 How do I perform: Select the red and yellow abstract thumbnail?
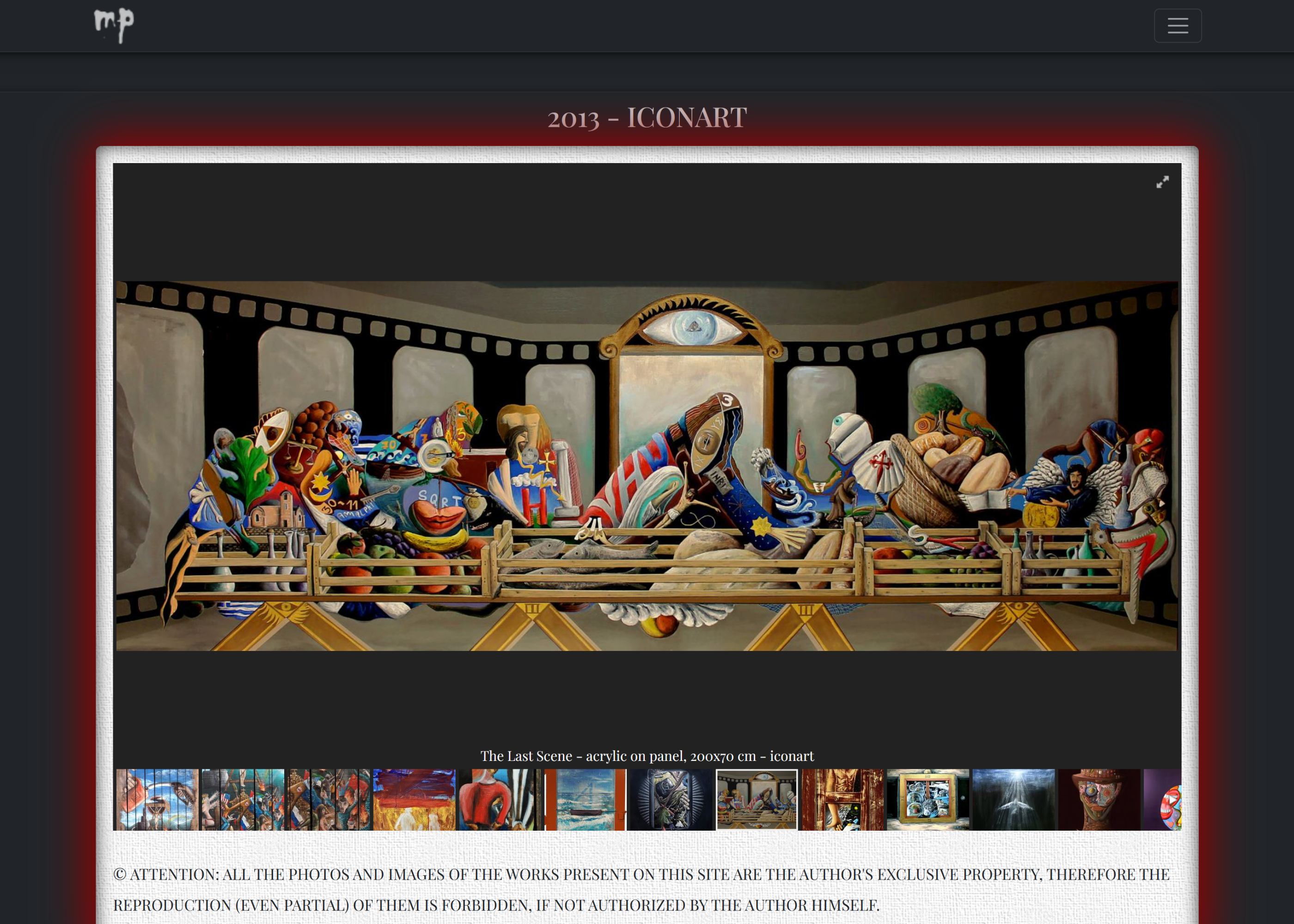coord(414,799)
